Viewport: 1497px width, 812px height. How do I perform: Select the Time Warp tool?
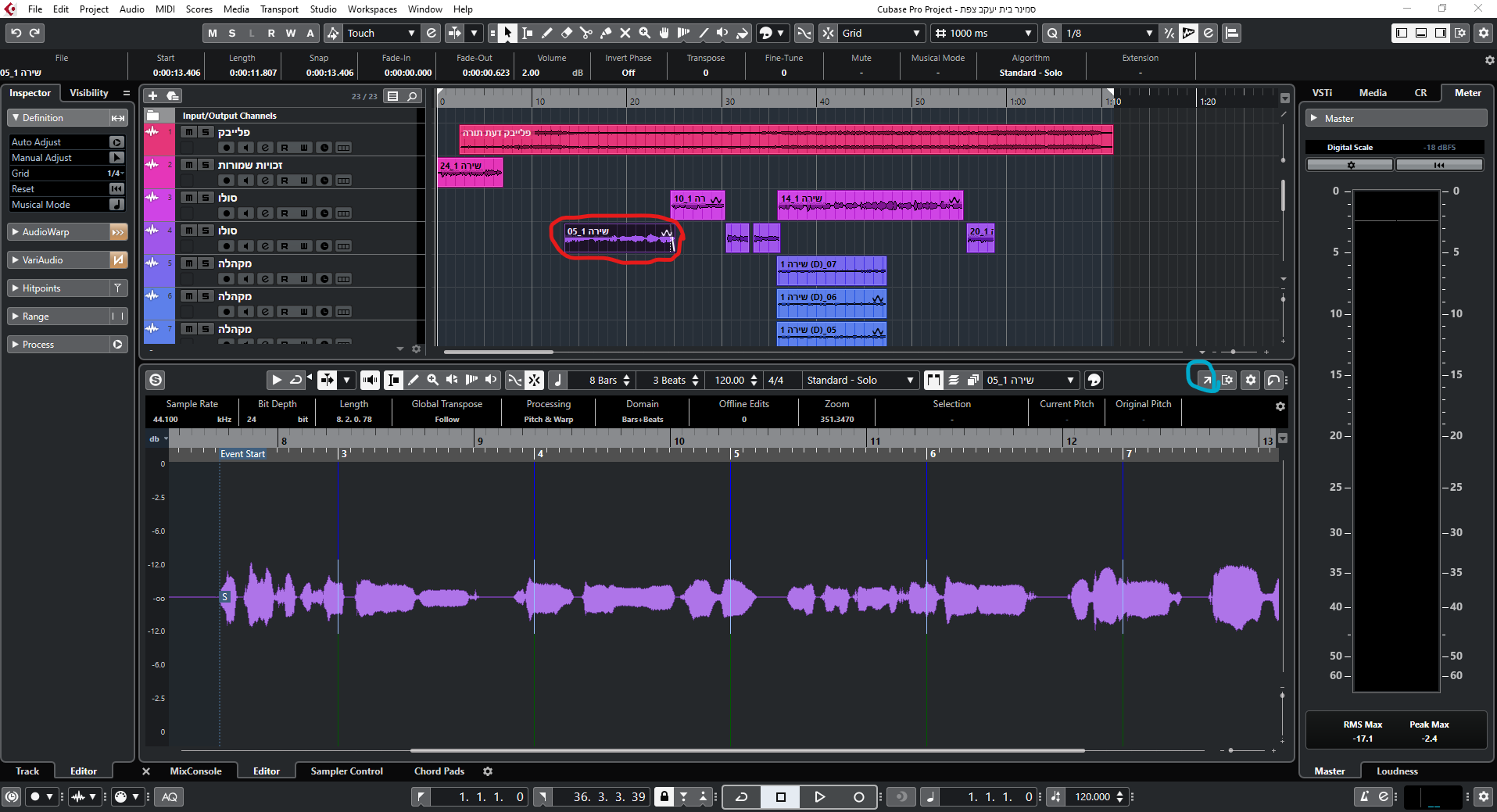pyautogui.click(x=684, y=33)
